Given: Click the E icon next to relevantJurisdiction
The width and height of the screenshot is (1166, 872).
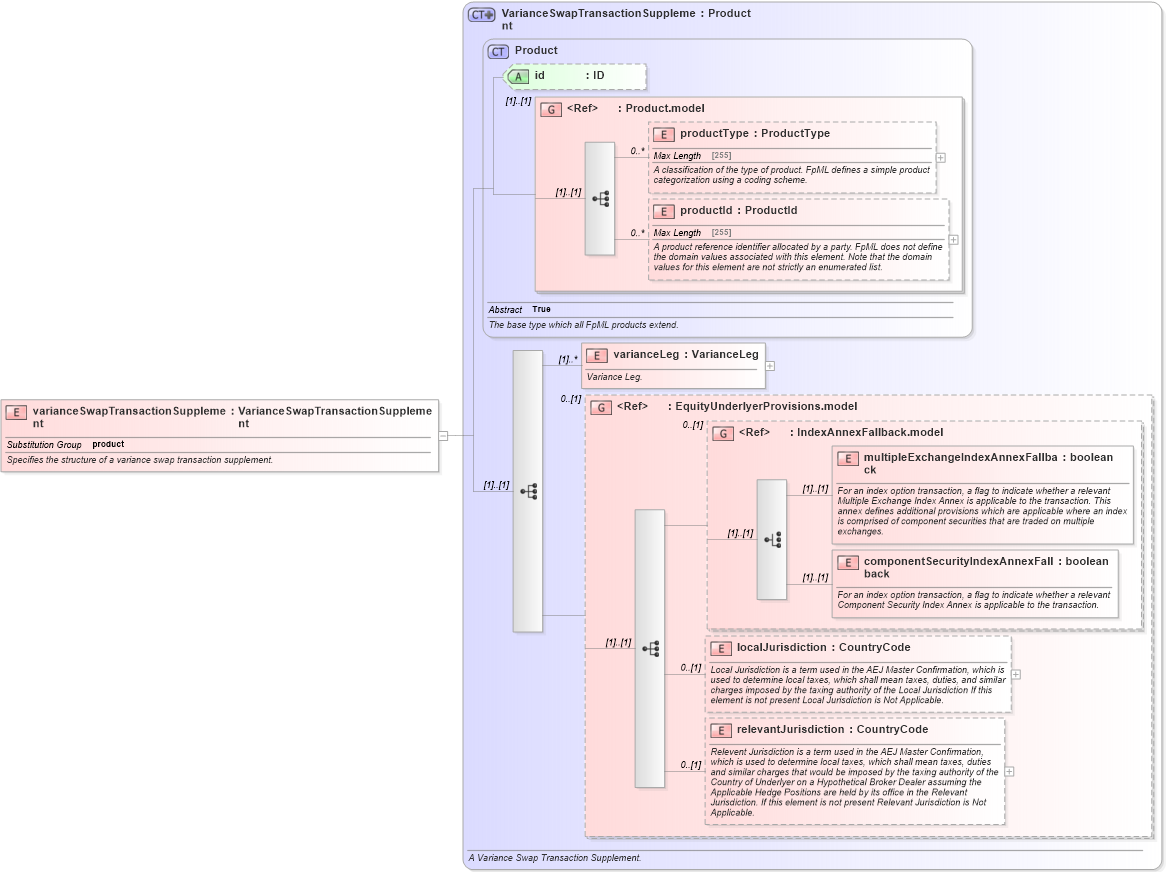Looking at the screenshot, I should pos(721,731).
